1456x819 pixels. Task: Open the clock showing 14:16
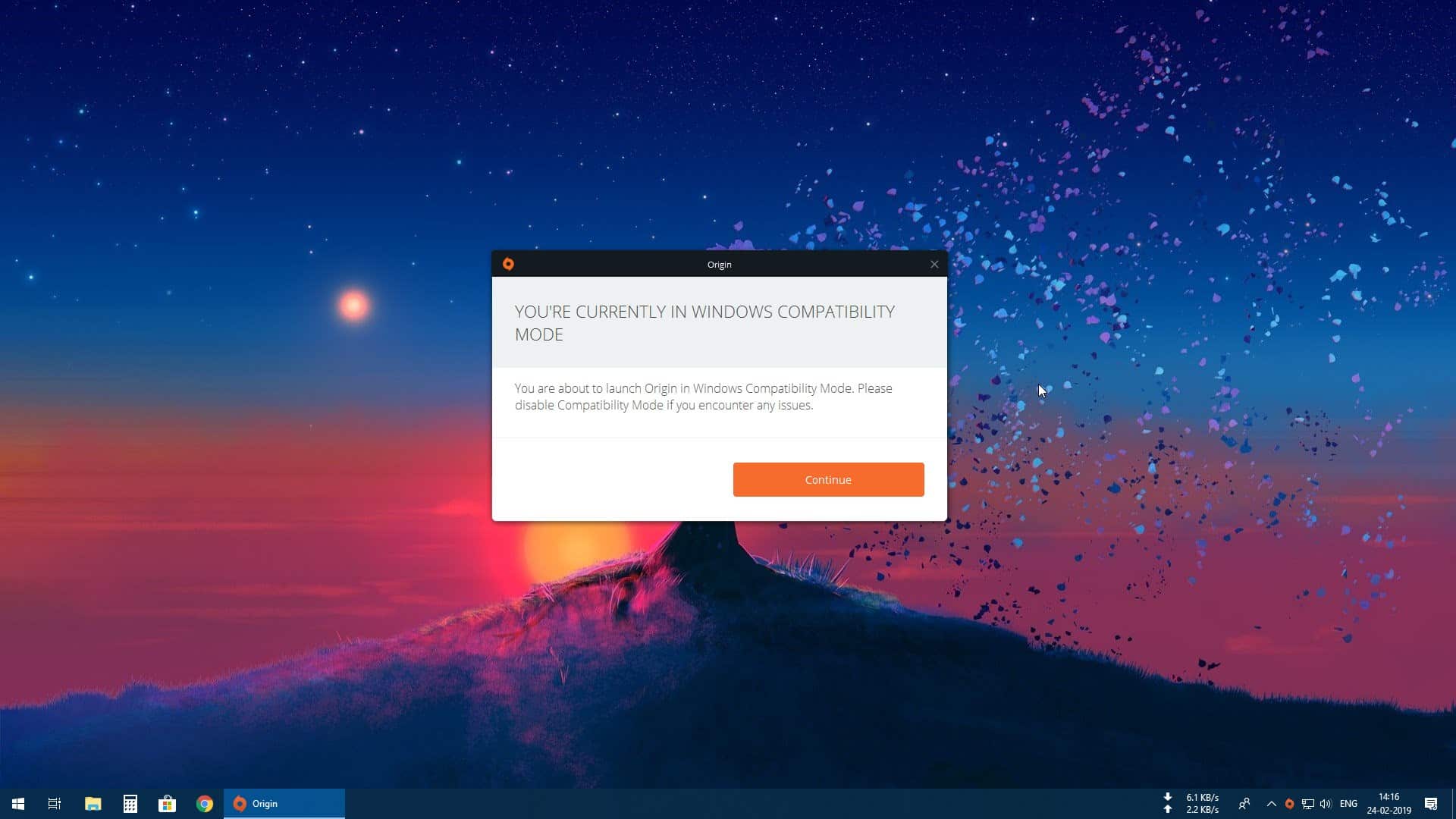pyautogui.click(x=1389, y=804)
